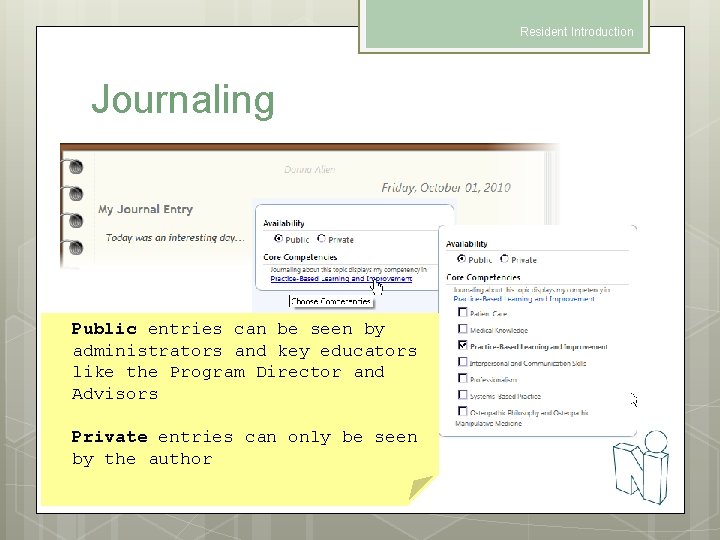Select the Private radio button in the left Availability panel
This screenshot has height=540, width=720.
[321, 238]
